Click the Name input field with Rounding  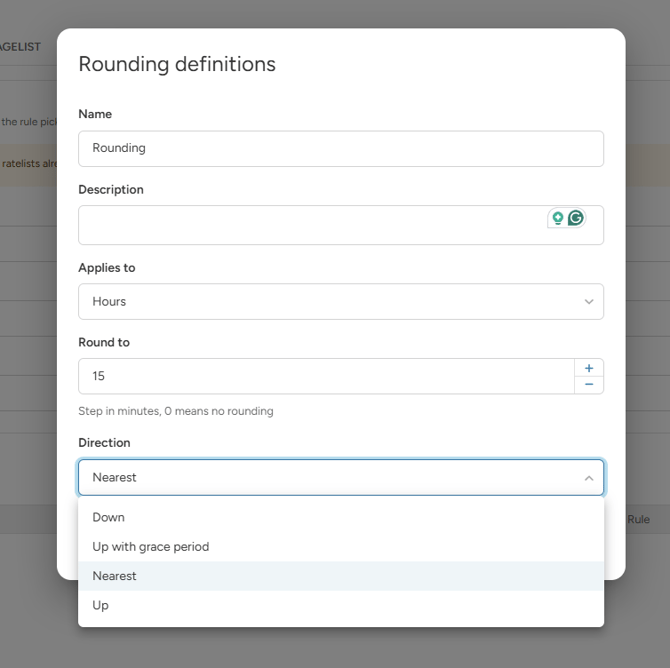[x=341, y=148]
